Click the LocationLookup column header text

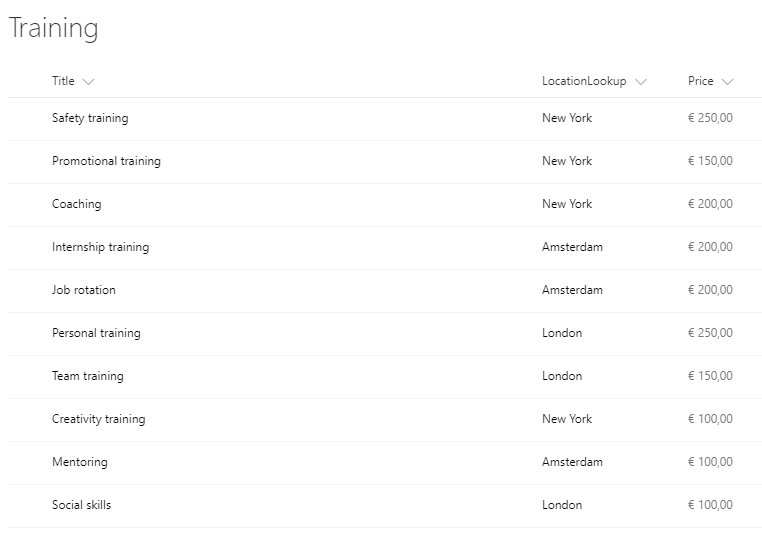pyautogui.click(x=584, y=81)
